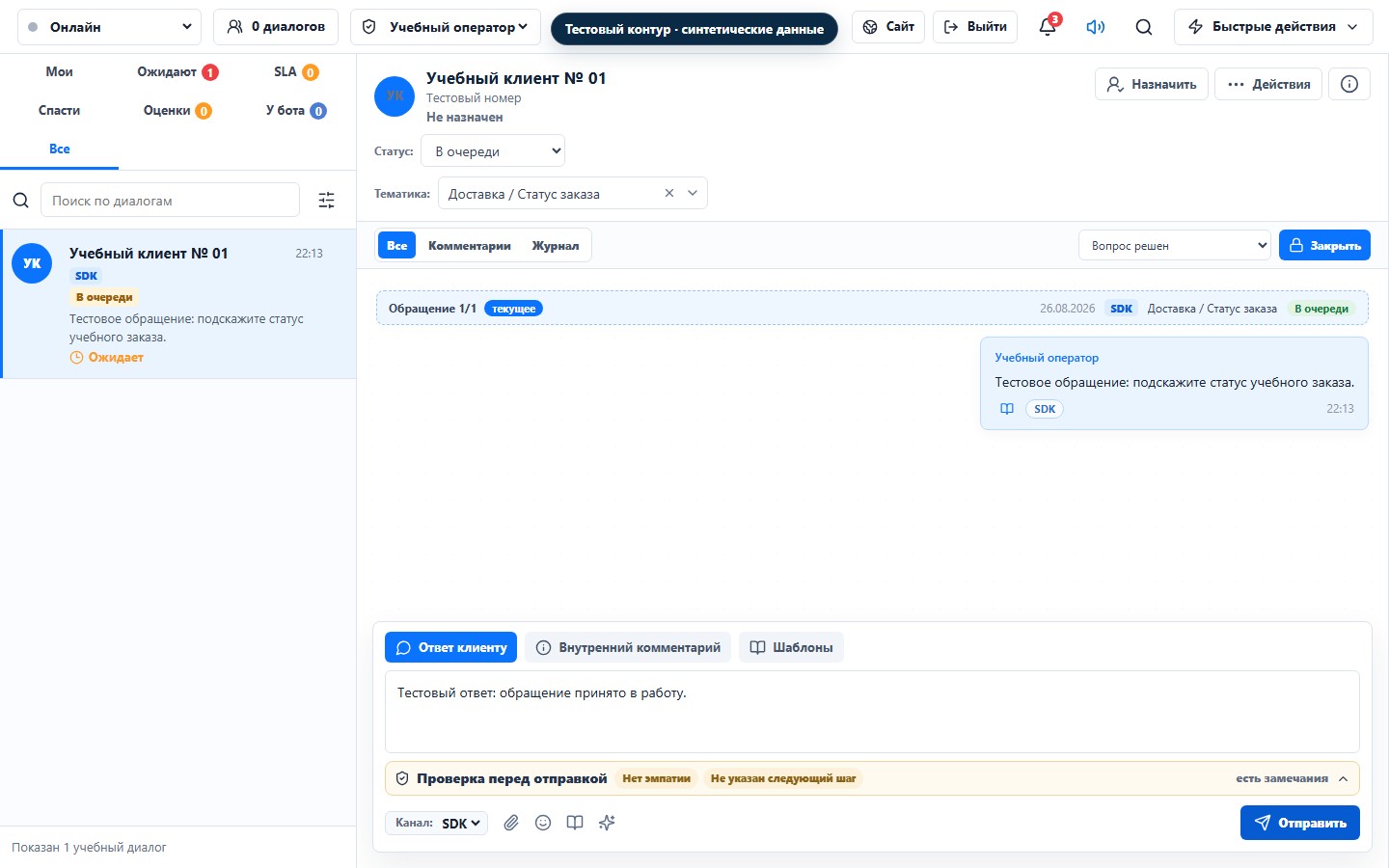Show the Журнал tab
This screenshot has width=1389, height=868.
pos(556,245)
